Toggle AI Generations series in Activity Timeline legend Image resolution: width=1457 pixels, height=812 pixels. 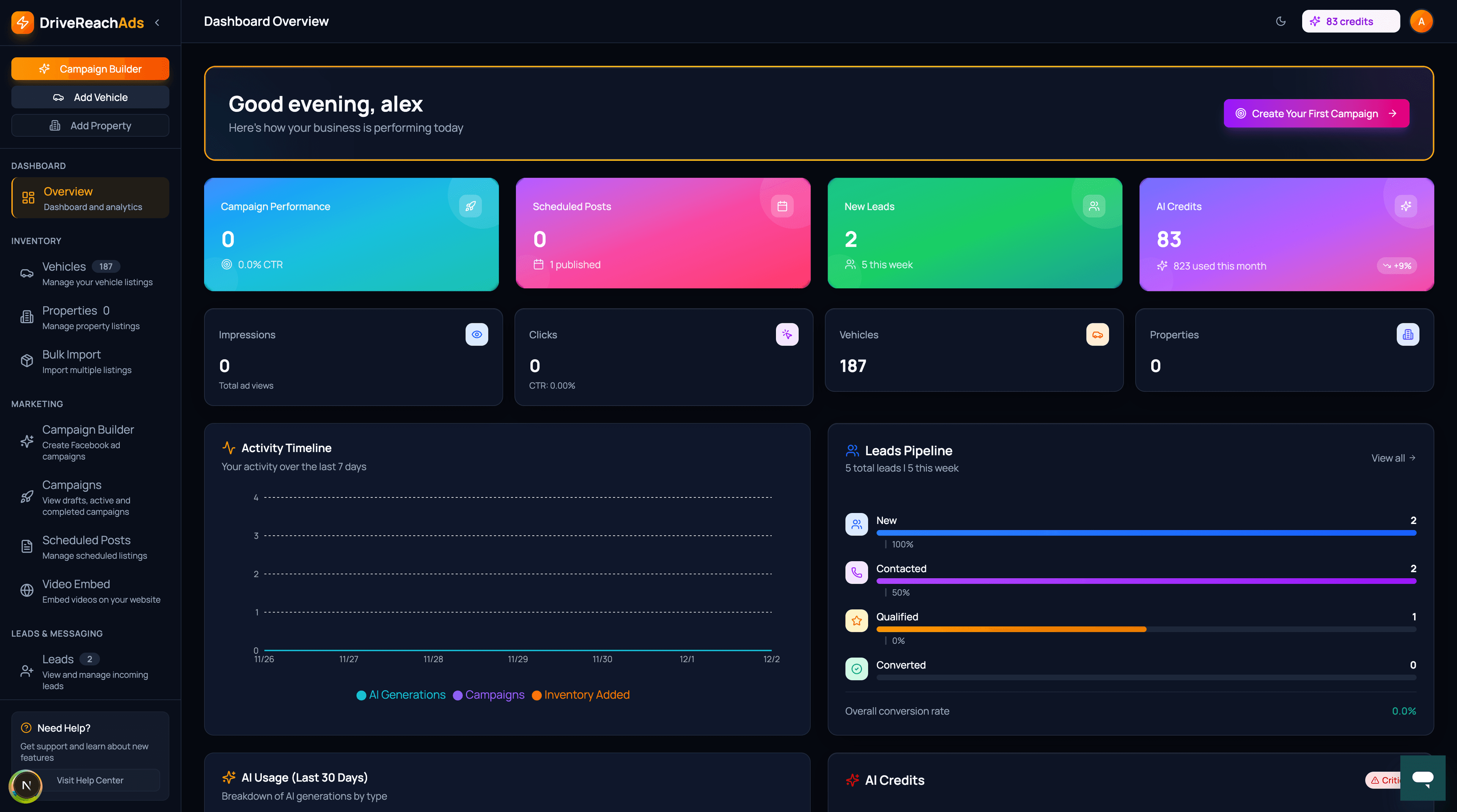(400, 694)
